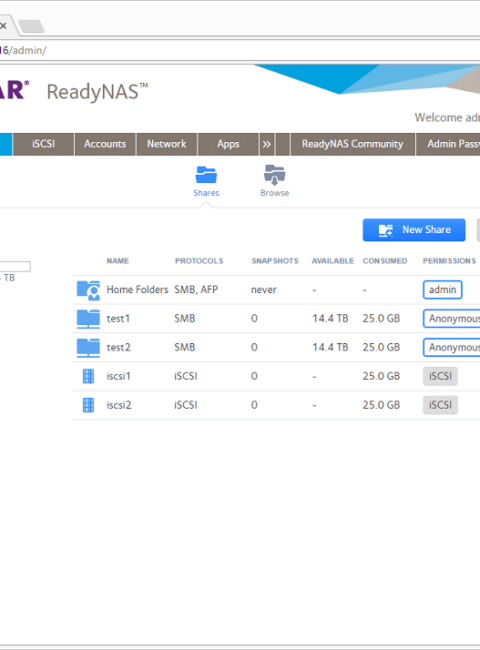
Task: Sort by AVAILABLE column header
Action: tap(333, 261)
